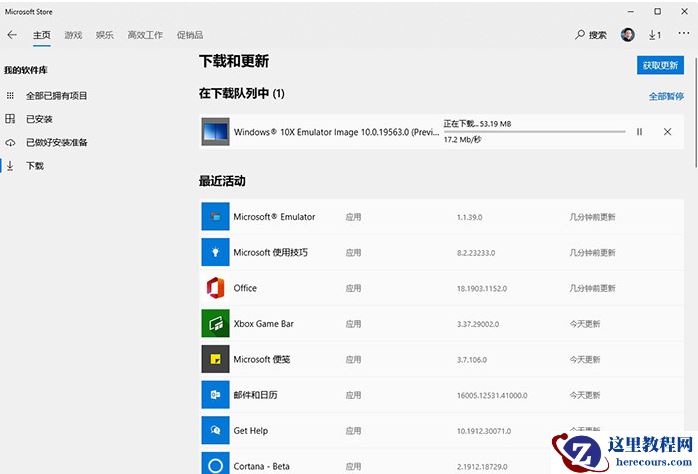Click the Microsoft 使用技巧 lightbulb icon
This screenshot has width=698, height=474.
click(215, 252)
